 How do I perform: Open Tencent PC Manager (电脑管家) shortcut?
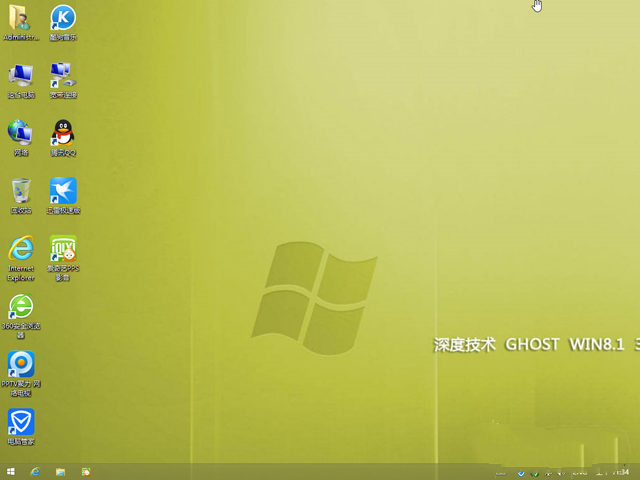pyautogui.click(x=20, y=421)
